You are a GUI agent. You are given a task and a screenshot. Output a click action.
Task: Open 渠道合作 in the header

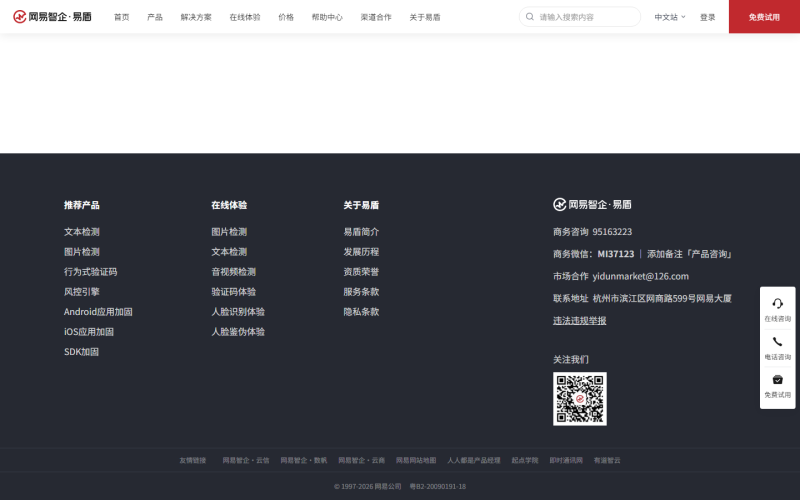coord(376,17)
